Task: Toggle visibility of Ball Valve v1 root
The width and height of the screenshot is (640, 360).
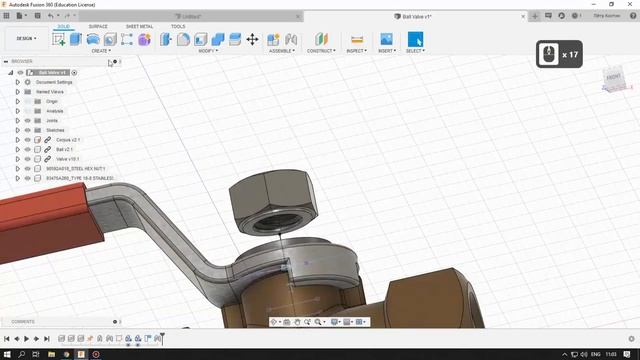Action: click(x=20, y=73)
